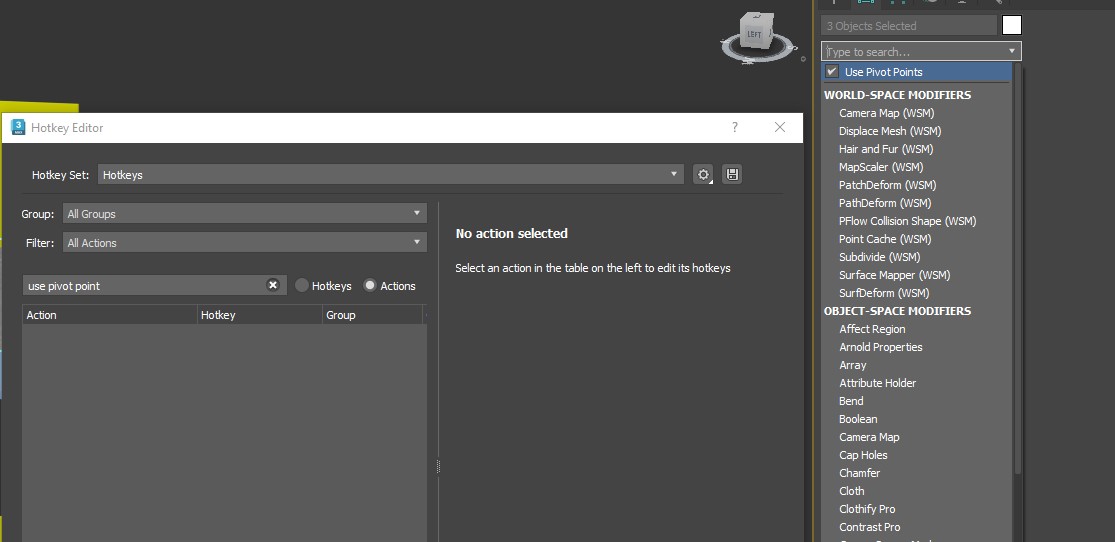The width and height of the screenshot is (1115, 542).
Task: Expand the Filter dropdown showing All Actions
Action: pos(245,243)
